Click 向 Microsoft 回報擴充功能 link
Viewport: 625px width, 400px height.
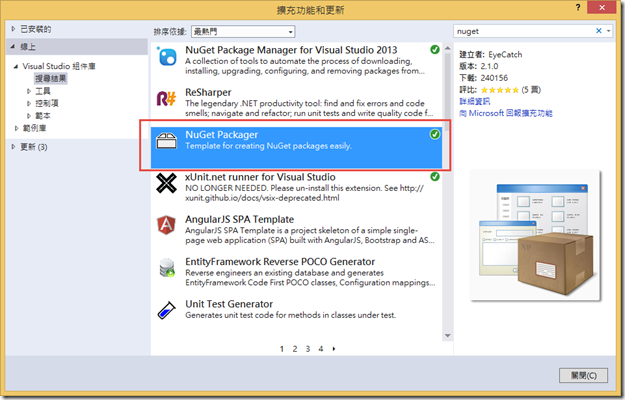[506, 113]
